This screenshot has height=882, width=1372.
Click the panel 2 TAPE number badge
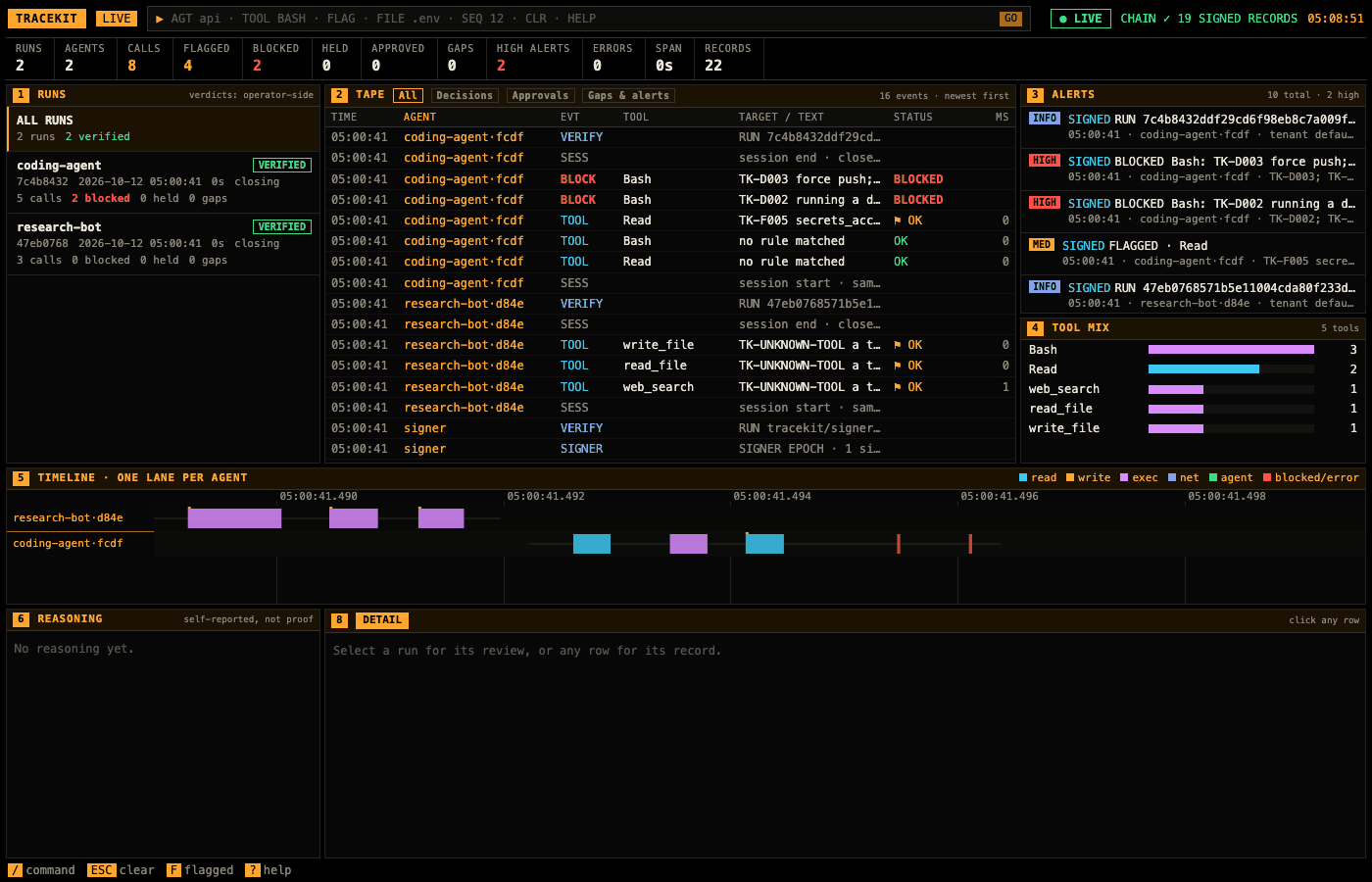339,95
